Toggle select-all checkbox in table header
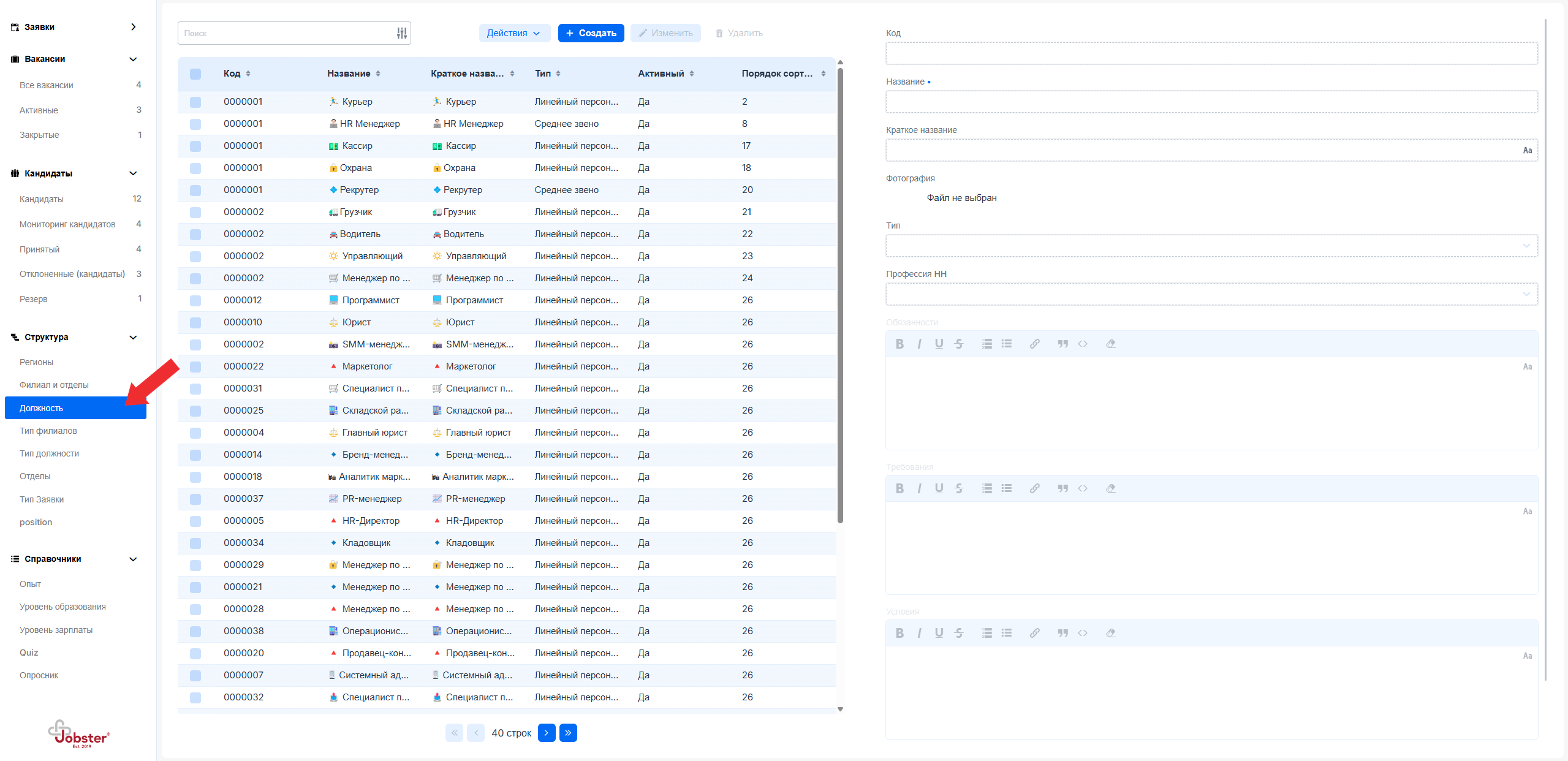This screenshot has height=761, width=1568. 195,74
